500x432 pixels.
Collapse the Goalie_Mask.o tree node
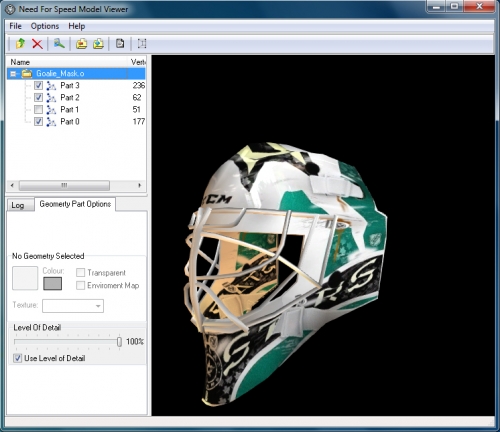(13, 74)
